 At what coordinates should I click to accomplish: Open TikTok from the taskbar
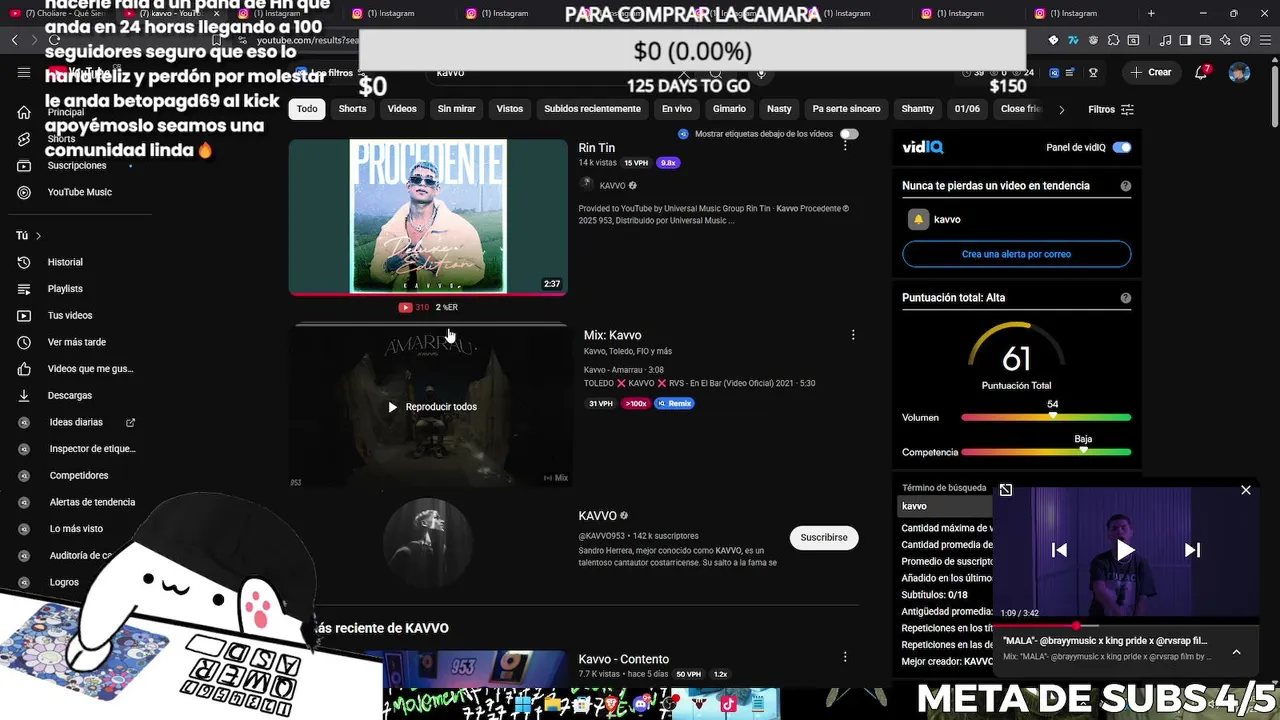[728, 704]
